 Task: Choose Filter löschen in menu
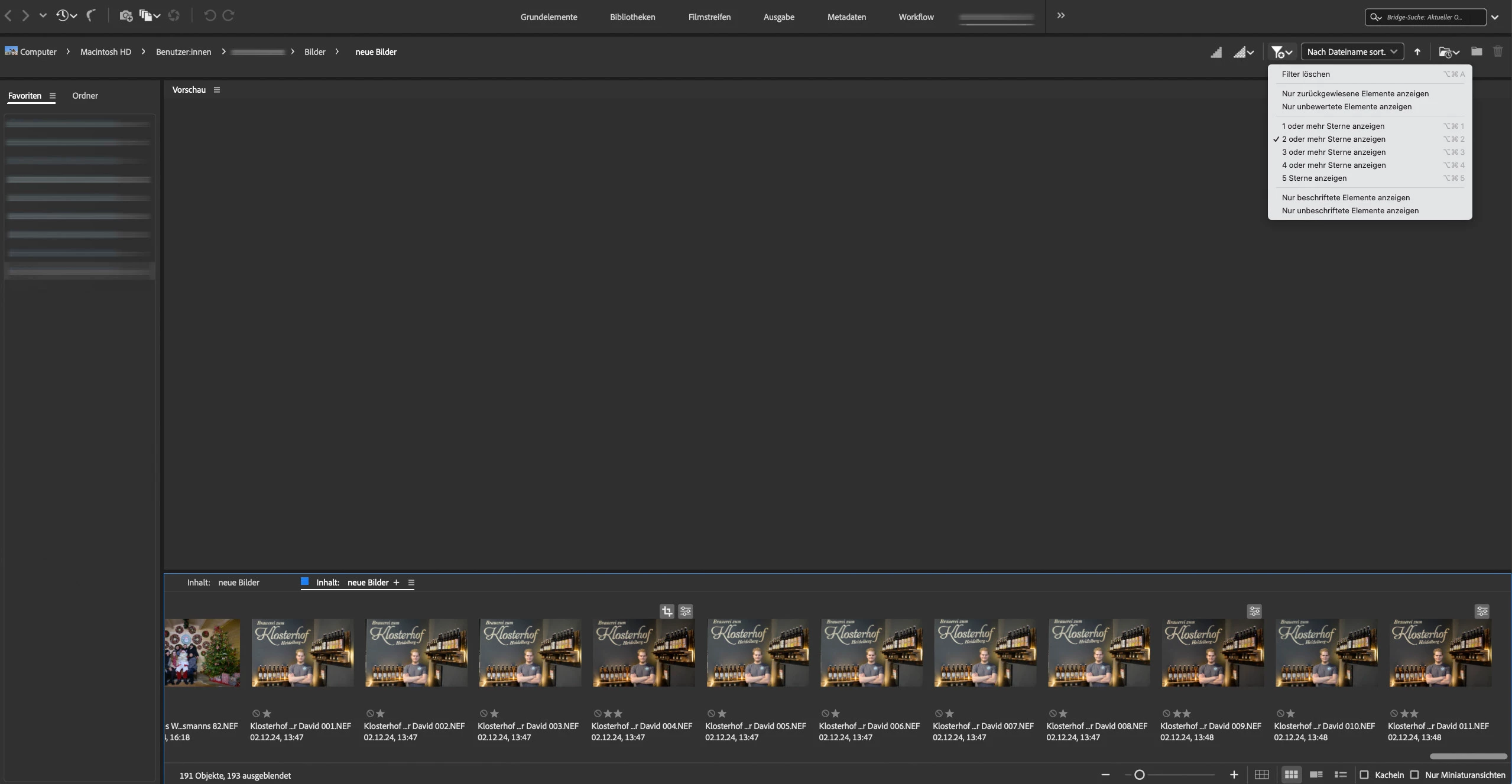tap(1305, 74)
